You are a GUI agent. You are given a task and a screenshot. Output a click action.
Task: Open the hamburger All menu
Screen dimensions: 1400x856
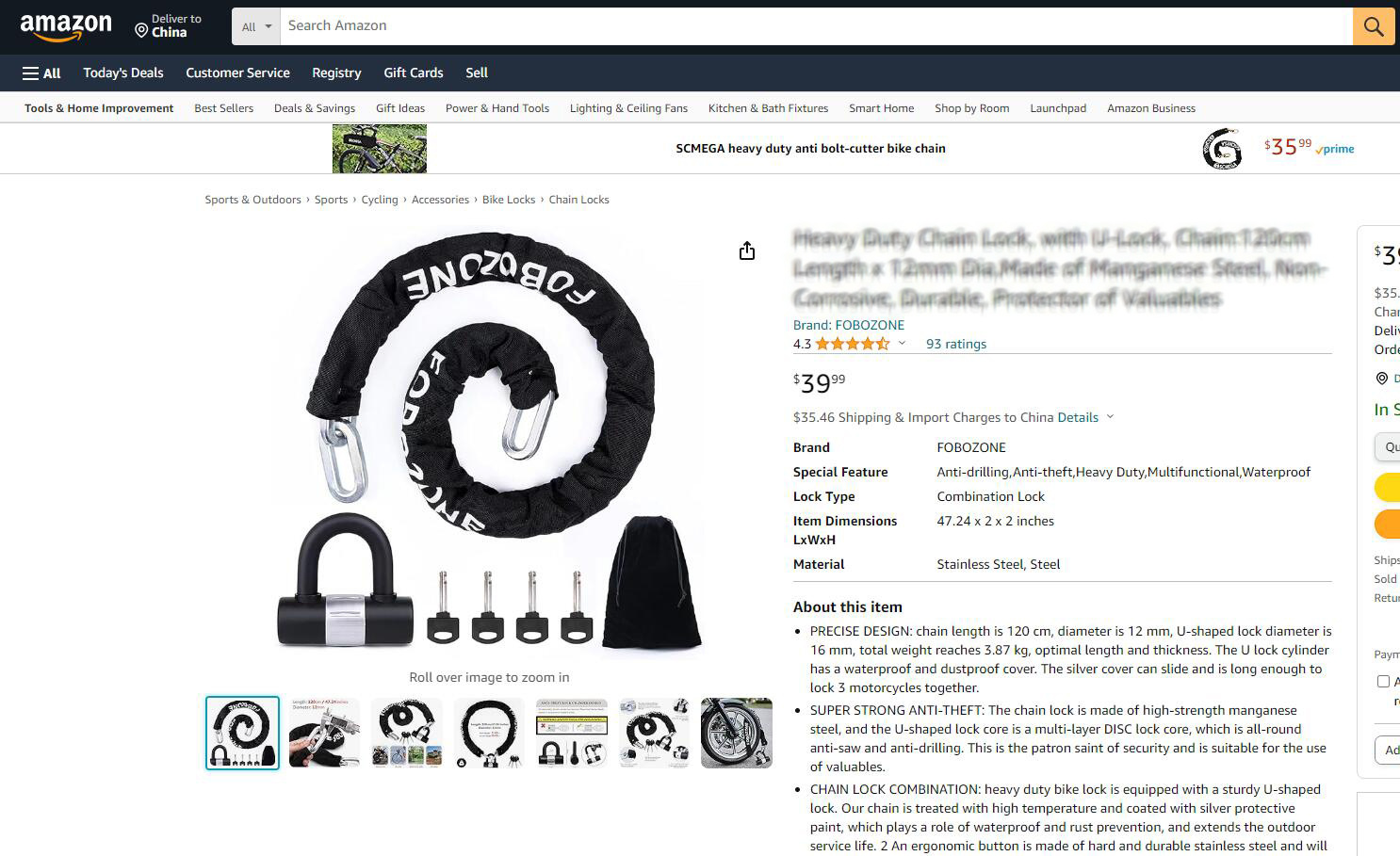point(41,73)
